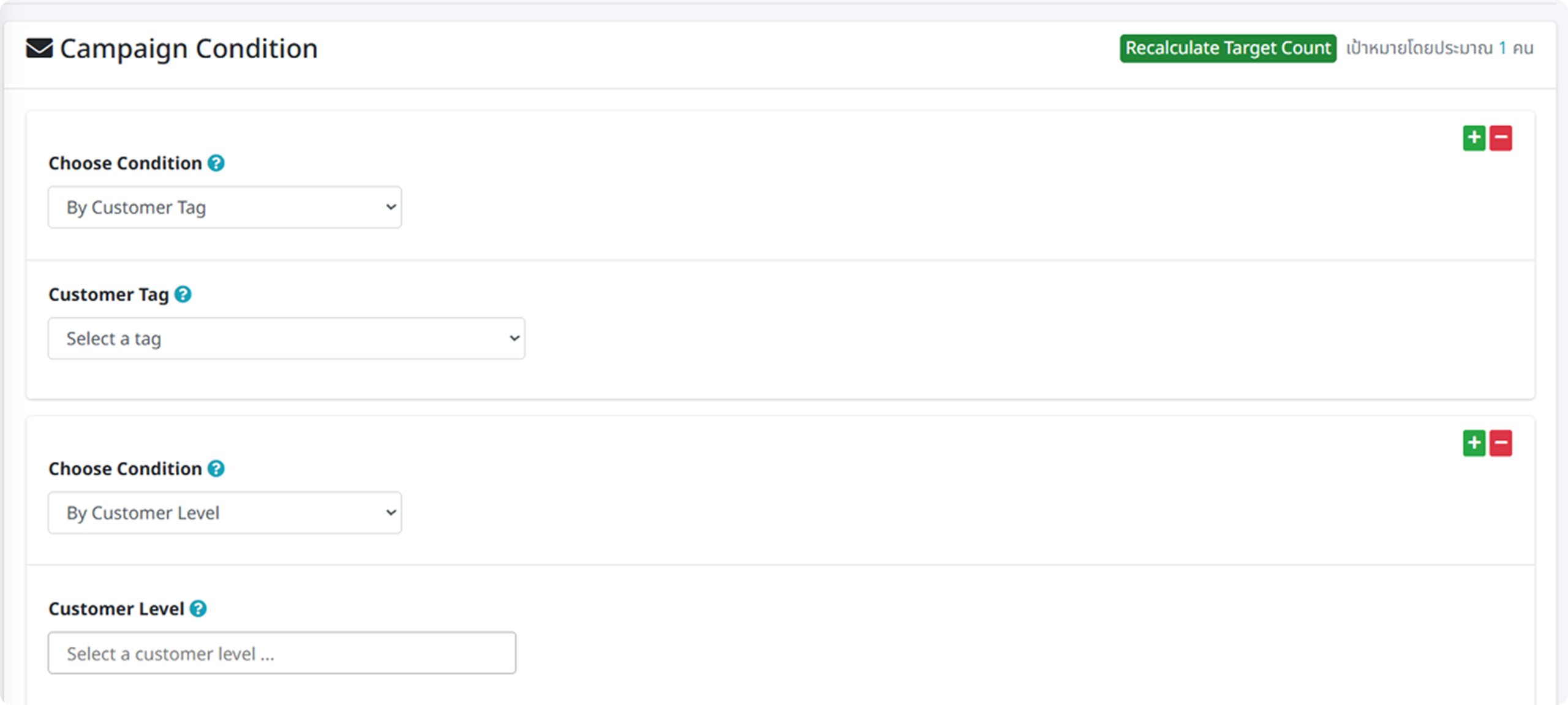Show help tooltip for Customer Tag

(x=183, y=295)
